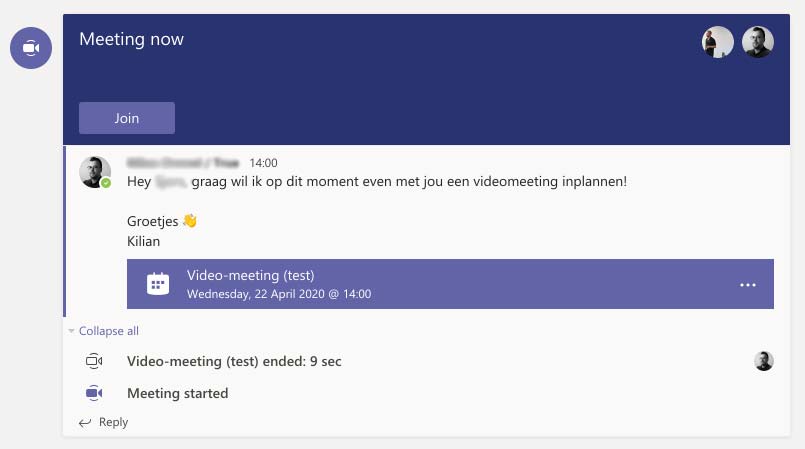Click the round video camera meeting icon
This screenshot has width=805, height=449.
point(31,48)
